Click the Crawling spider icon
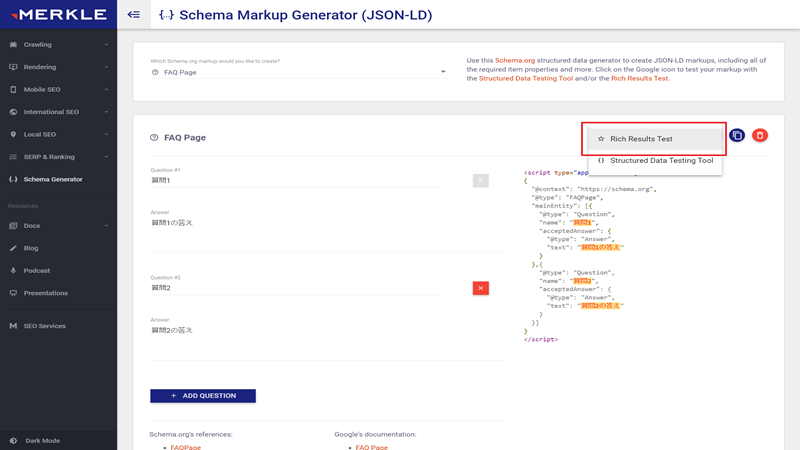 click(13, 44)
